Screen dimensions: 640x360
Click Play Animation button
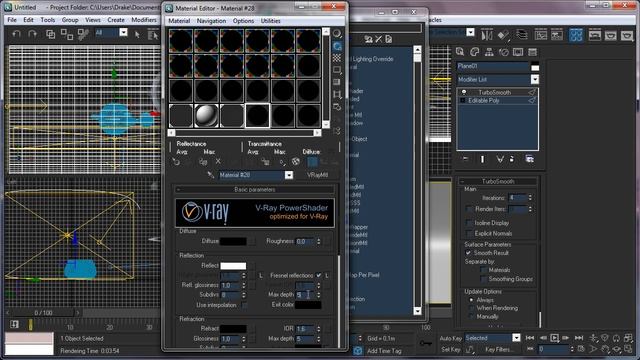click(x=554, y=338)
